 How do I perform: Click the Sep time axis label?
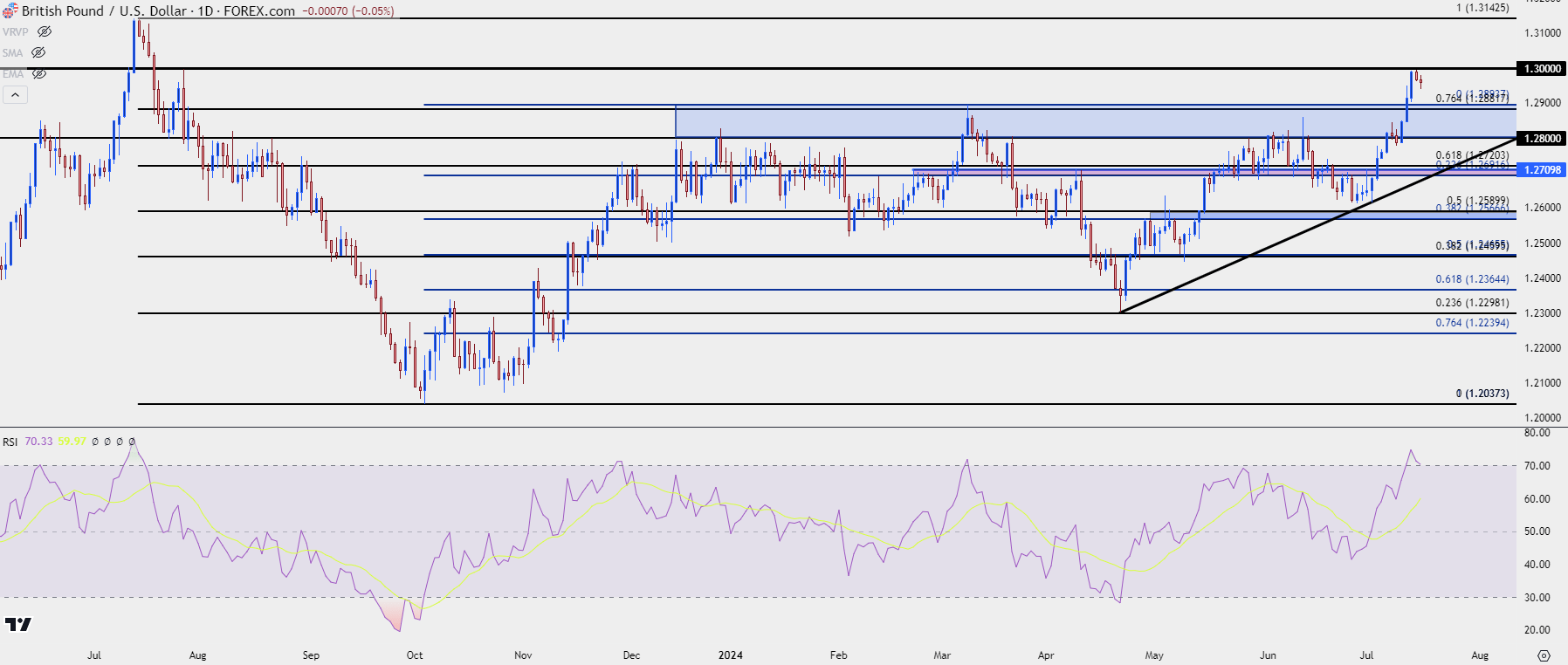(x=311, y=655)
